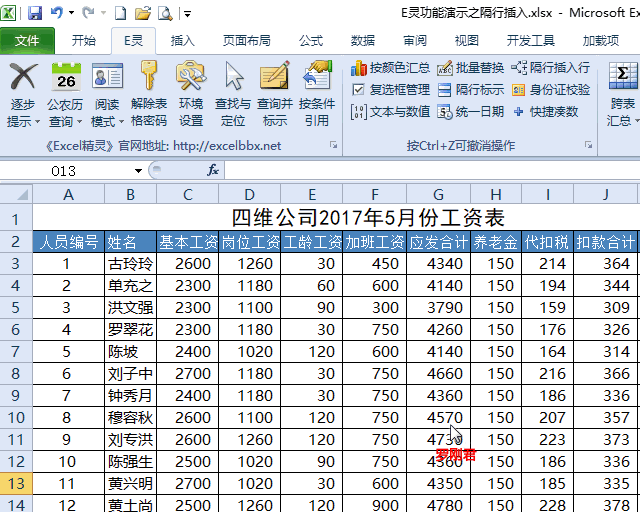Click the Open folder icon

point(143,13)
